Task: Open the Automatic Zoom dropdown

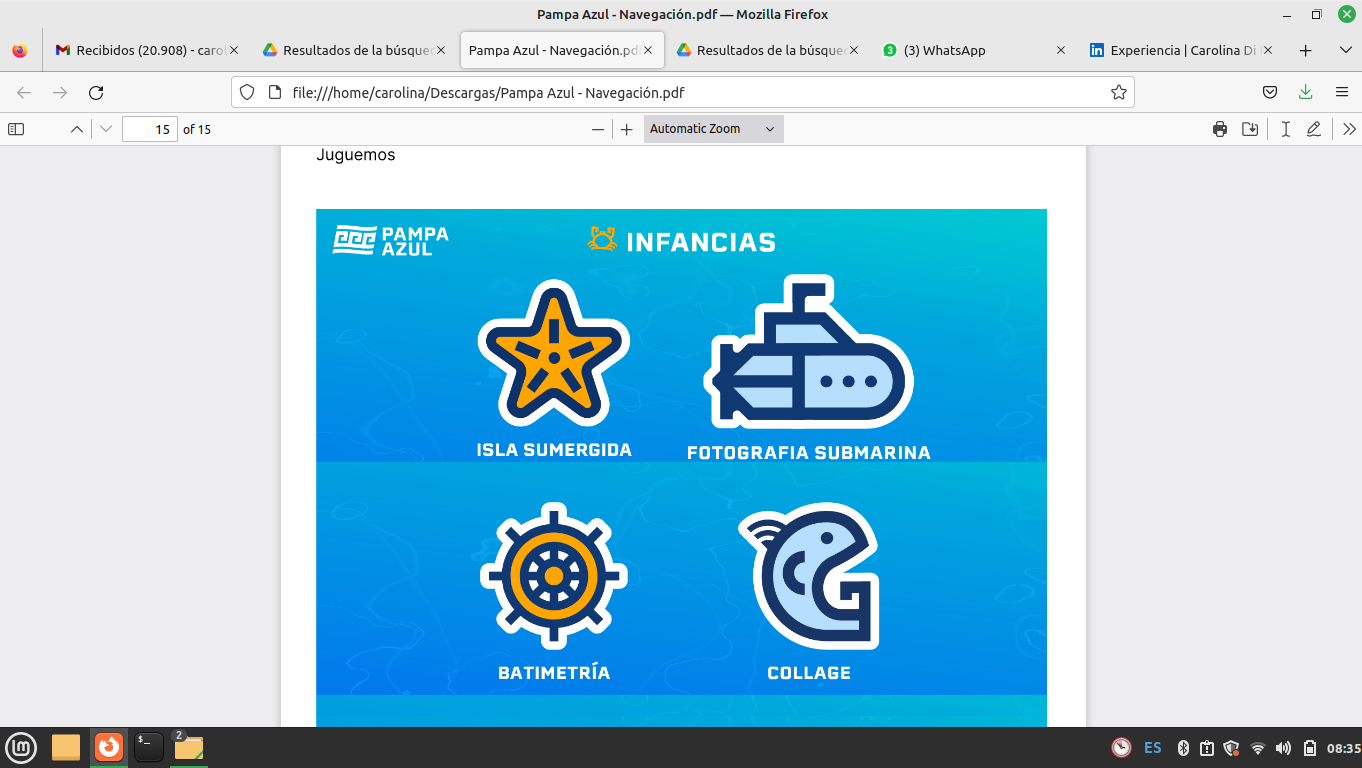Action: pyautogui.click(x=713, y=129)
